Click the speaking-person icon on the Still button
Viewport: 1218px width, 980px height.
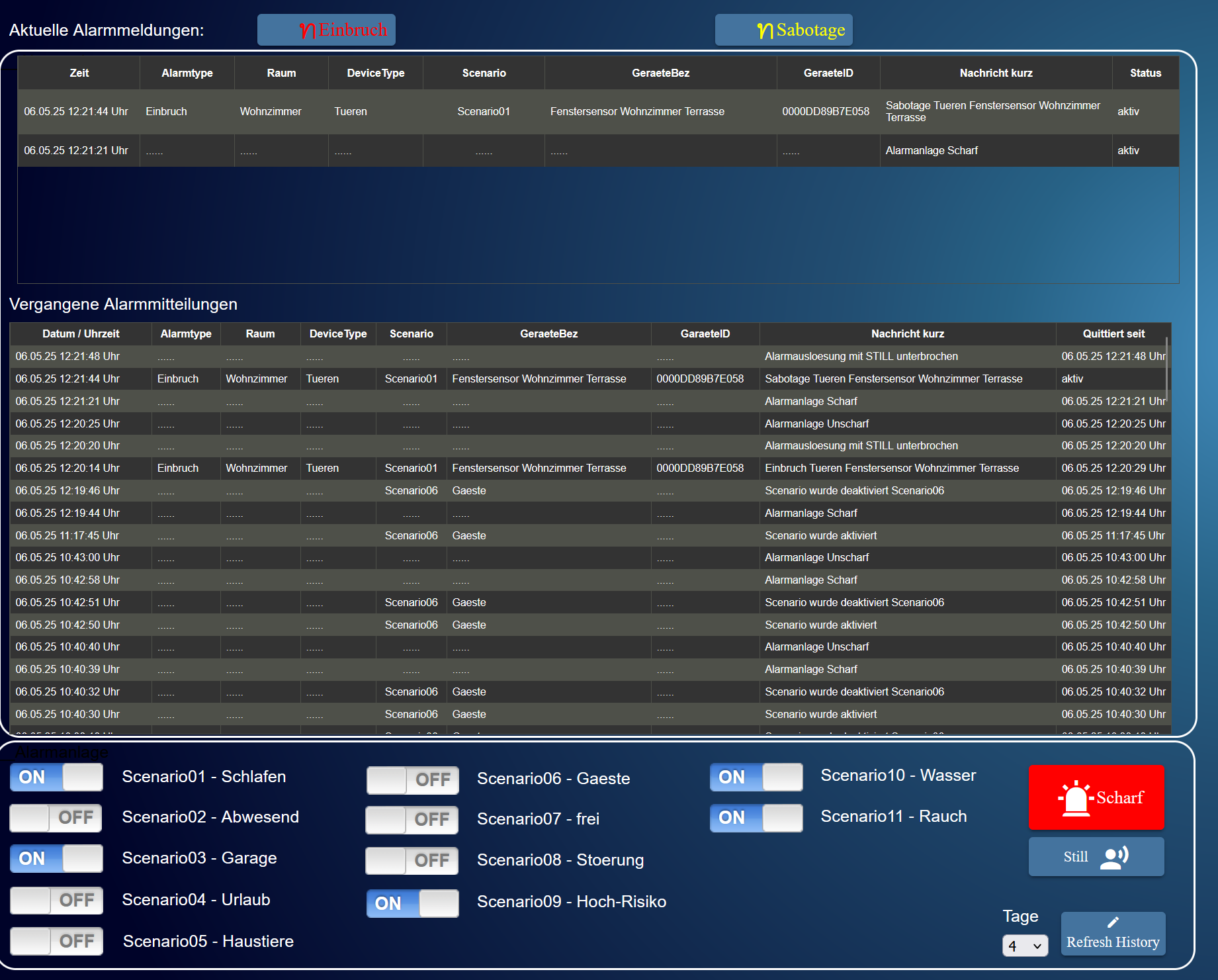click(1114, 857)
